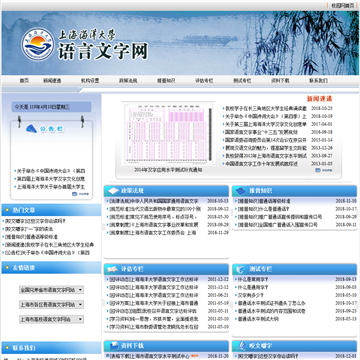Click the 资料下载 folder icon
This screenshot has width=360, height=360.
[114, 345]
